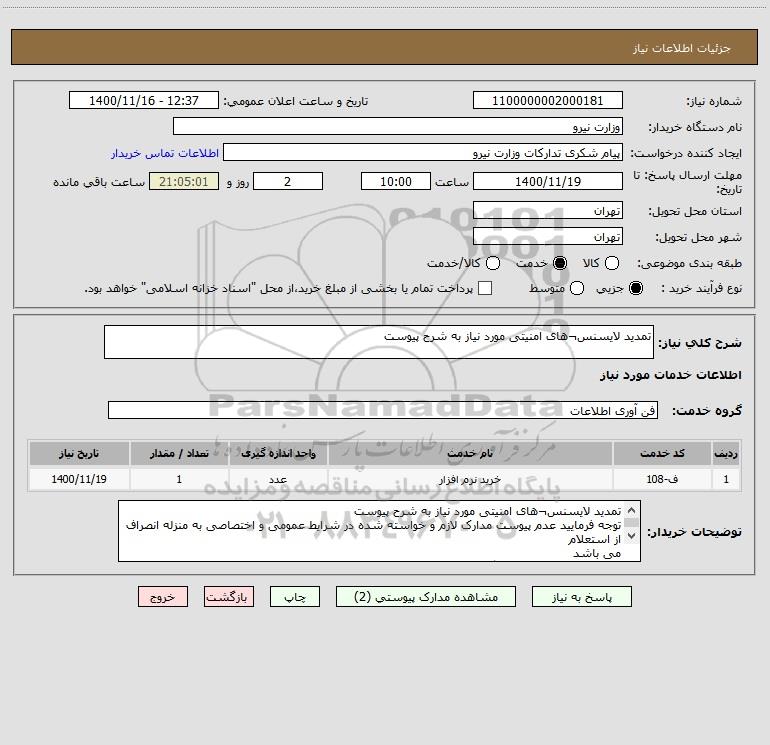The image size is (770, 745).
Task: Click the شرح کلی نیاز text area
Action: coord(379,342)
